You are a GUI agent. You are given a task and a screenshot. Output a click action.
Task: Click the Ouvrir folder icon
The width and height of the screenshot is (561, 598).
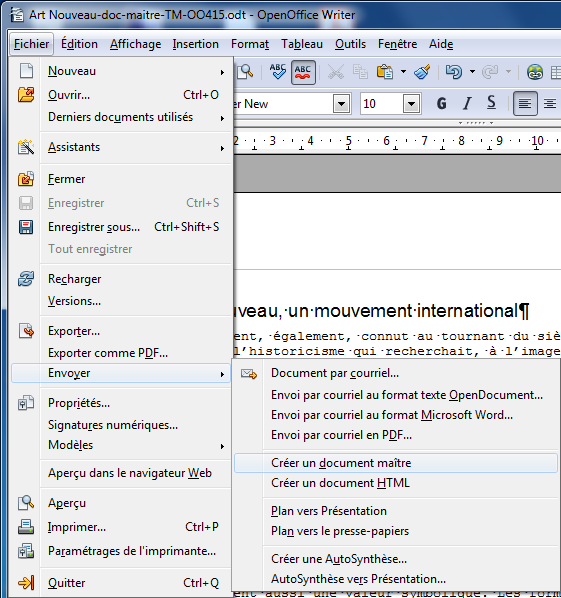pyautogui.click(x=26, y=95)
